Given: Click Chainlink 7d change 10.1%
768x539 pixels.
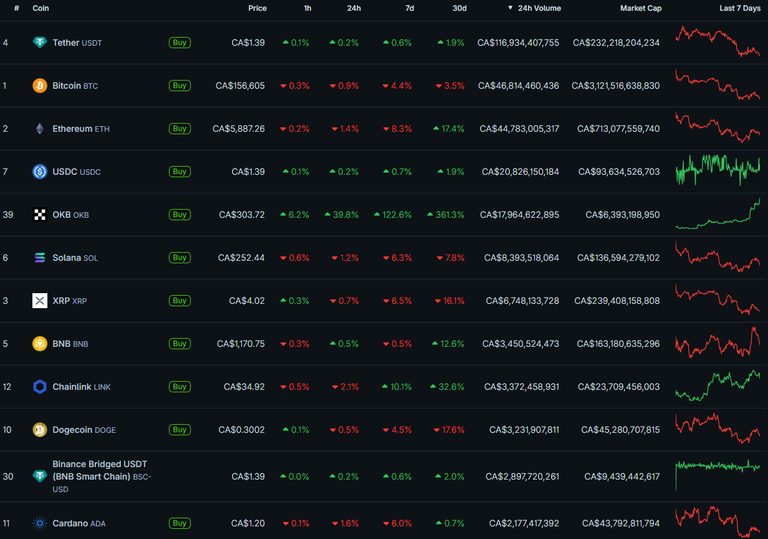Looking at the screenshot, I should pyautogui.click(x=397, y=387).
